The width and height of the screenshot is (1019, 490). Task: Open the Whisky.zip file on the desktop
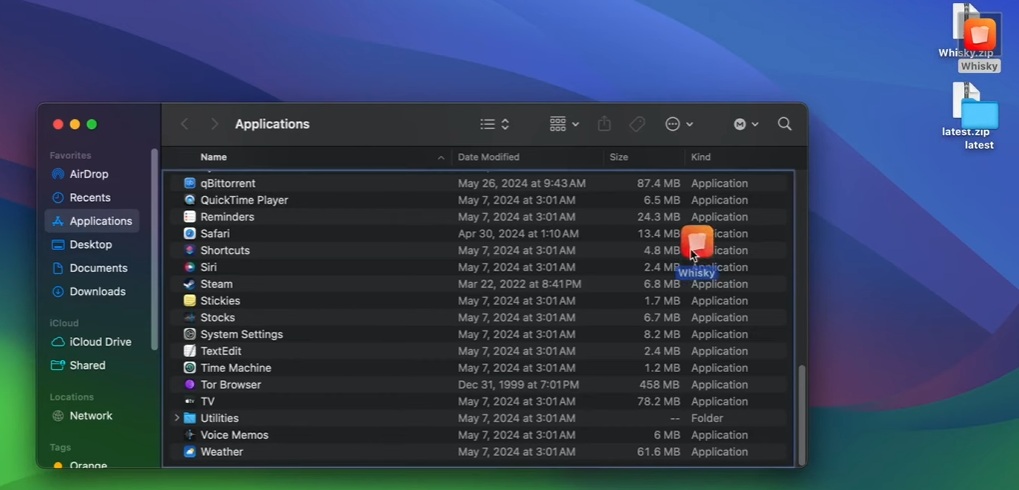pyautogui.click(x=966, y=30)
